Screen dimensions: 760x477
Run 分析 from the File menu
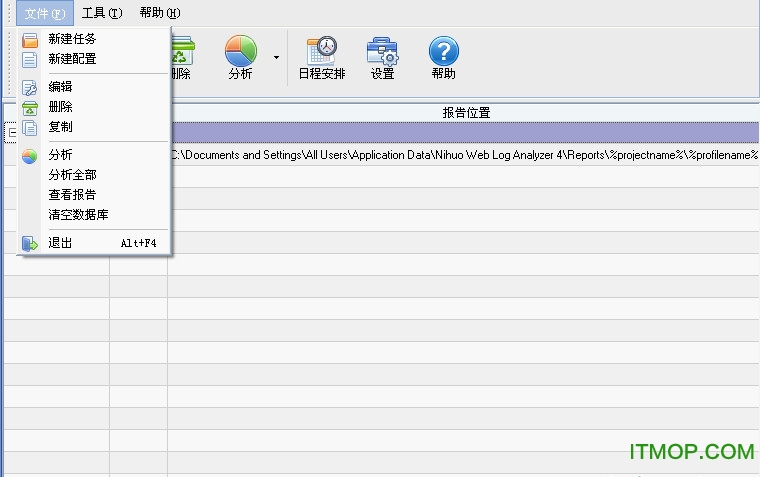tap(60, 155)
